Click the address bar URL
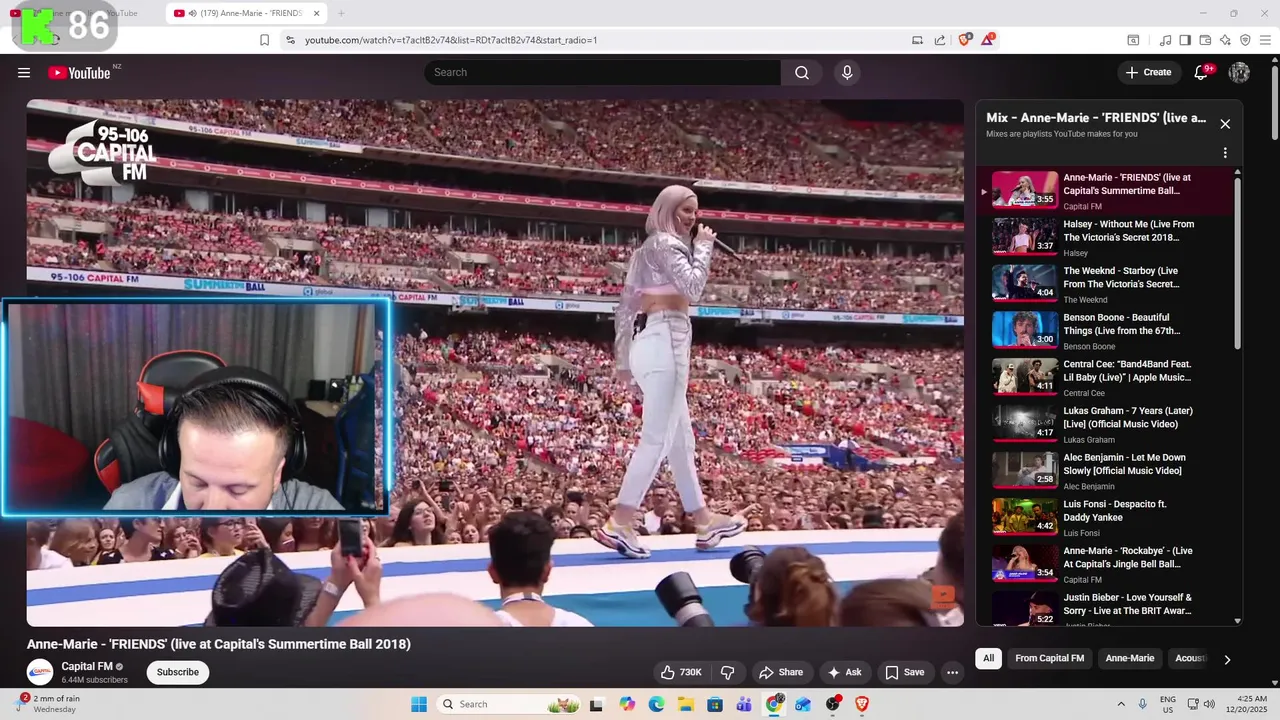The image size is (1280, 720). coord(451,40)
